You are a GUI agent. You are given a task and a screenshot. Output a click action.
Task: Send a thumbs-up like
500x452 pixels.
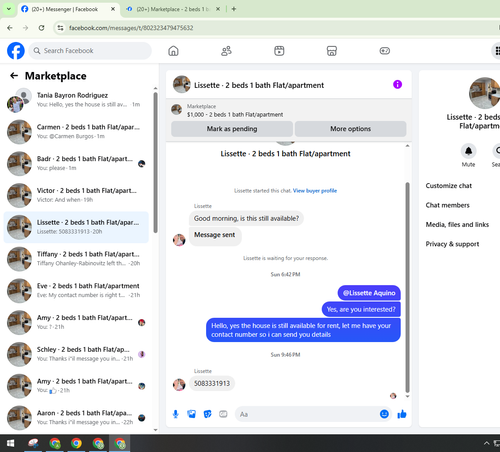click(x=402, y=414)
